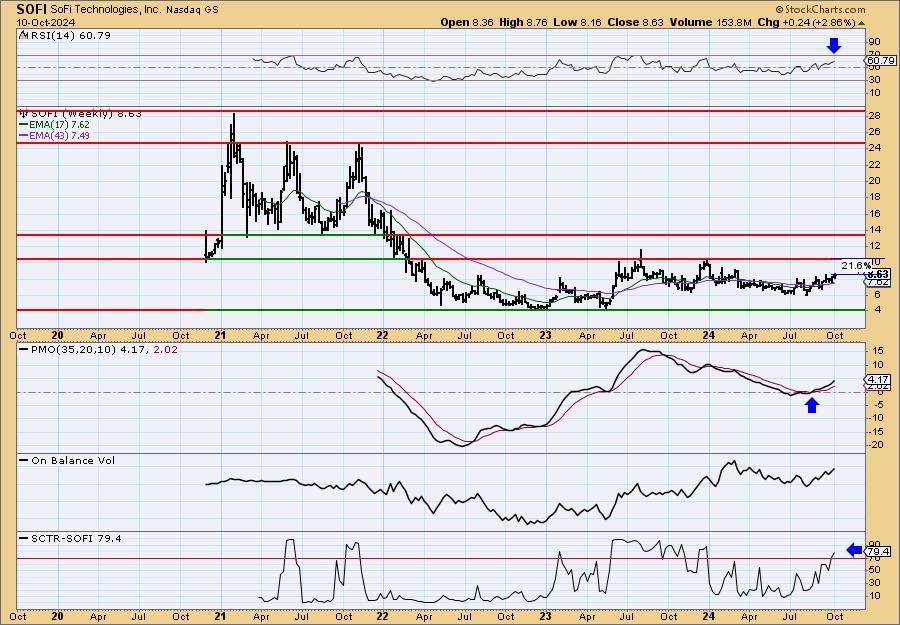
Task: Click the 16 label on price axis
Action: pos(875,213)
